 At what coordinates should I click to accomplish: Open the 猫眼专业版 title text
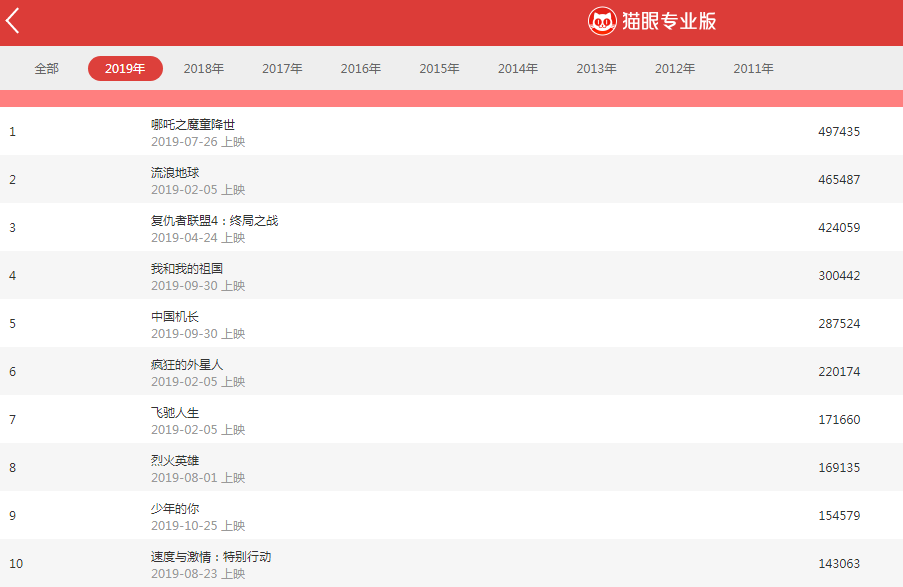point(669,21)
